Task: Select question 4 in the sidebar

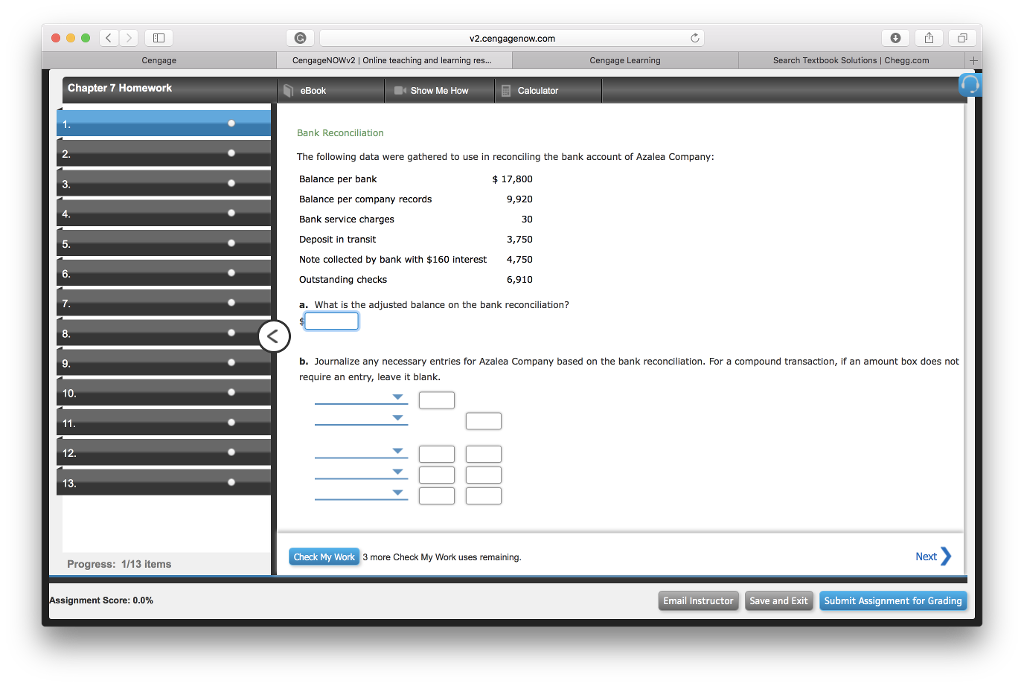Action: (164, 213)
